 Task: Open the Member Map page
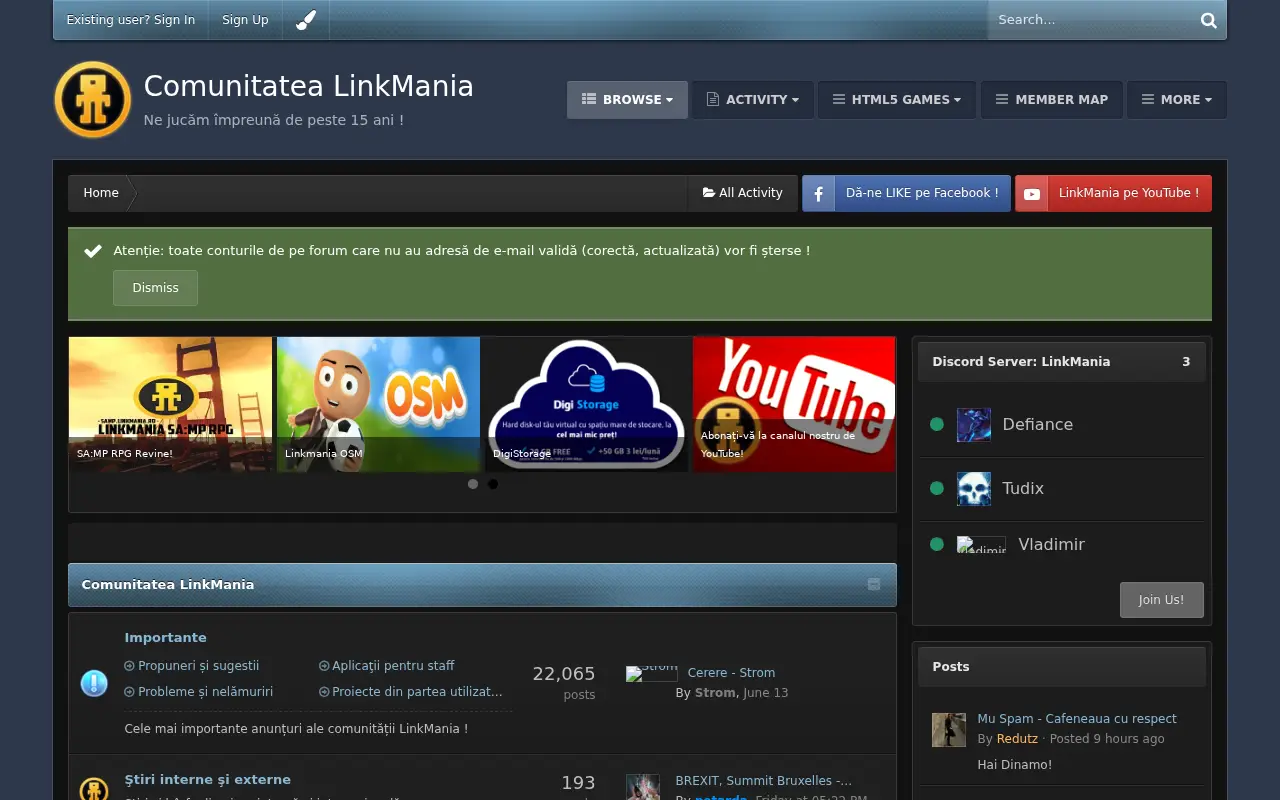(1051, 100)
